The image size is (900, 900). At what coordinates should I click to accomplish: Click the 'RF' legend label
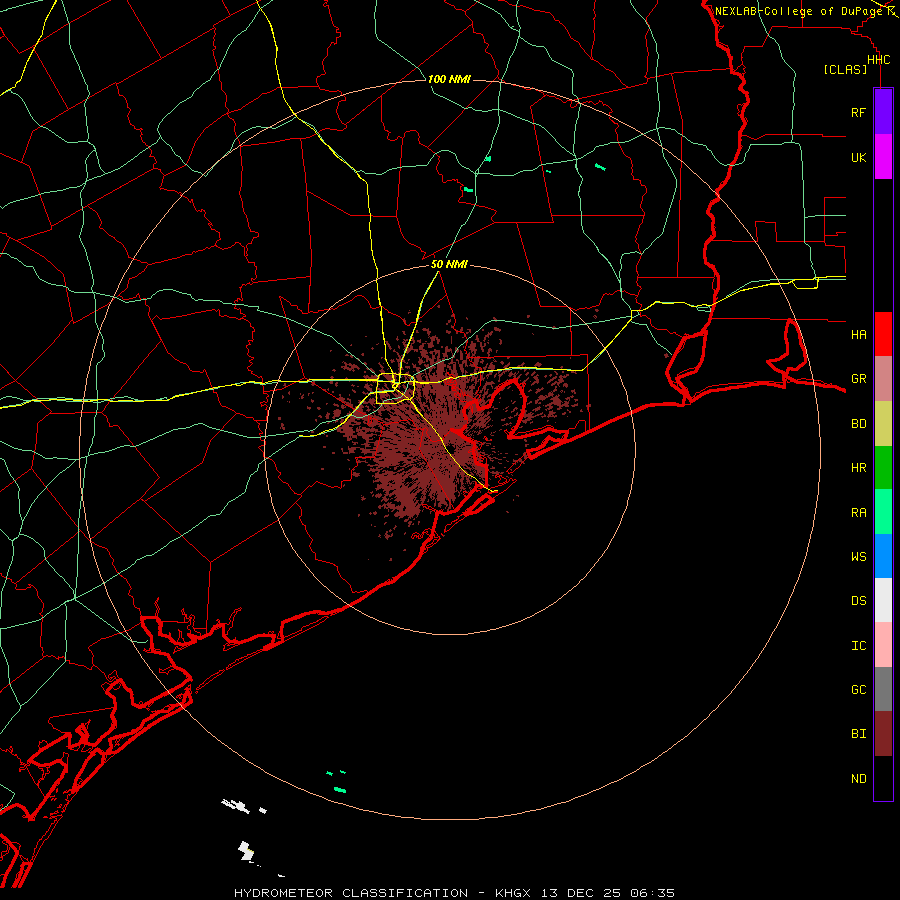click(x=858, y=112)
